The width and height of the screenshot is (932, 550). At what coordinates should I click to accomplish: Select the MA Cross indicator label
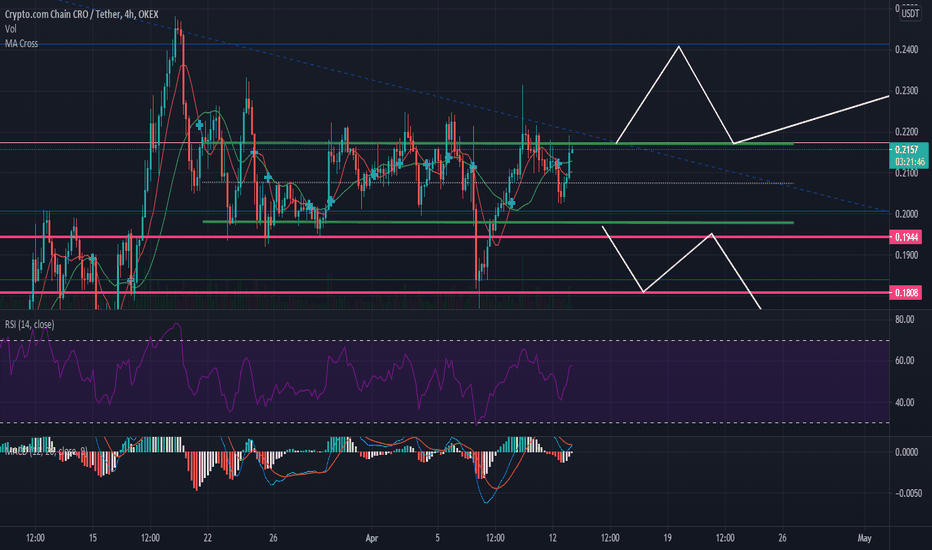pos(21,43)
